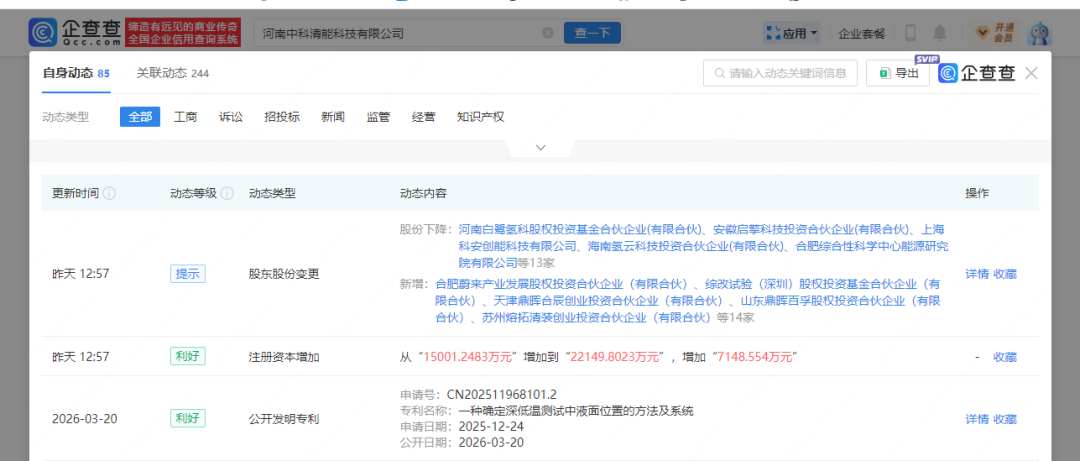
Task: Open 海南氢云科技投资合伙企业 link
Action: click(687, 246)
